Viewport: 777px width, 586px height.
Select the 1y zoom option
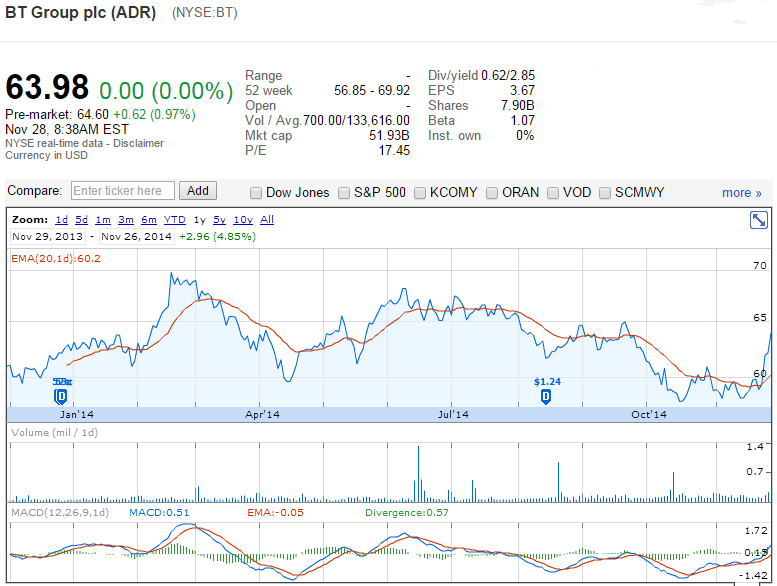click(200, 219)
